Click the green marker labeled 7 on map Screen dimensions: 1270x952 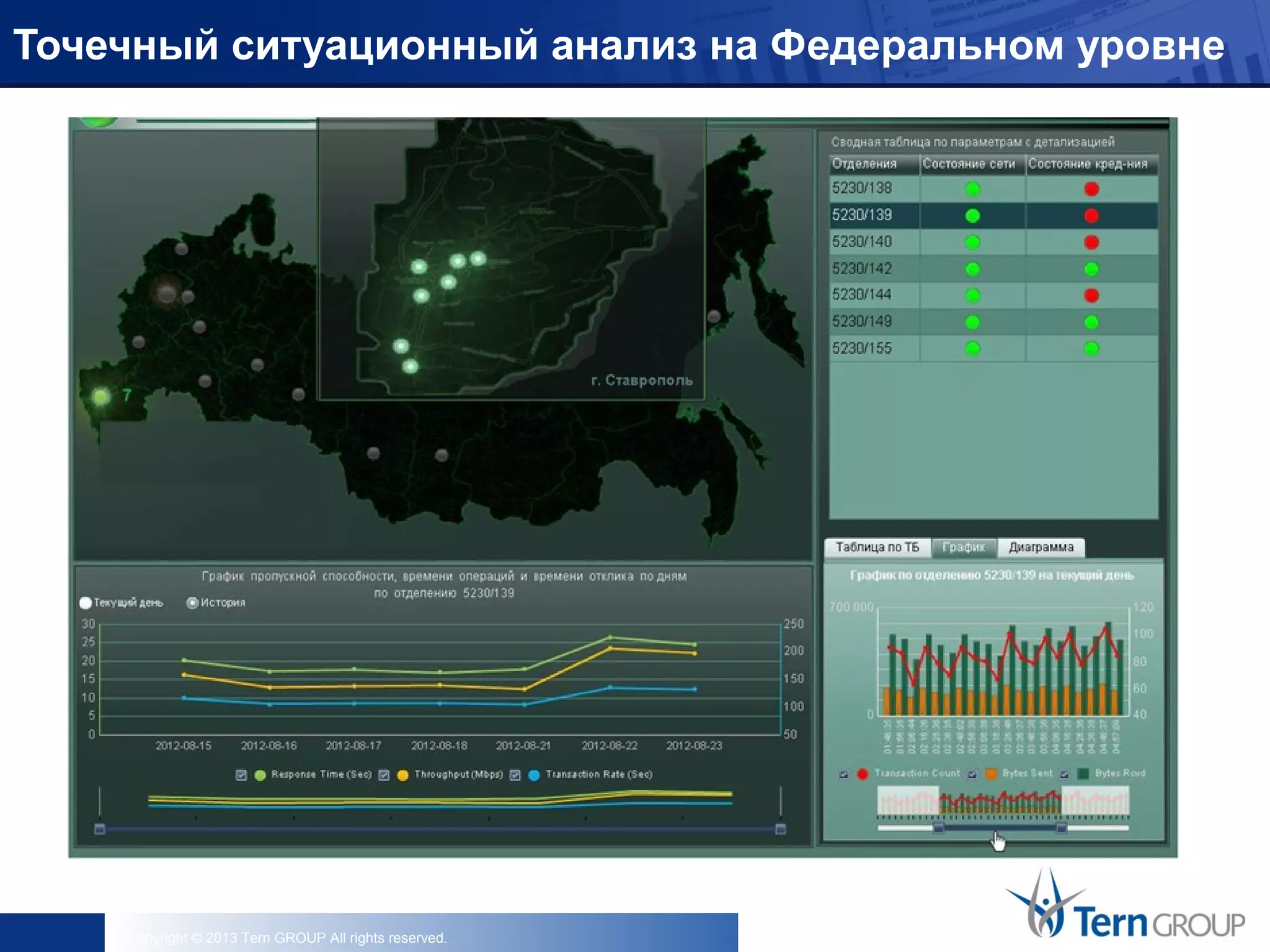[x=101, y=396]
